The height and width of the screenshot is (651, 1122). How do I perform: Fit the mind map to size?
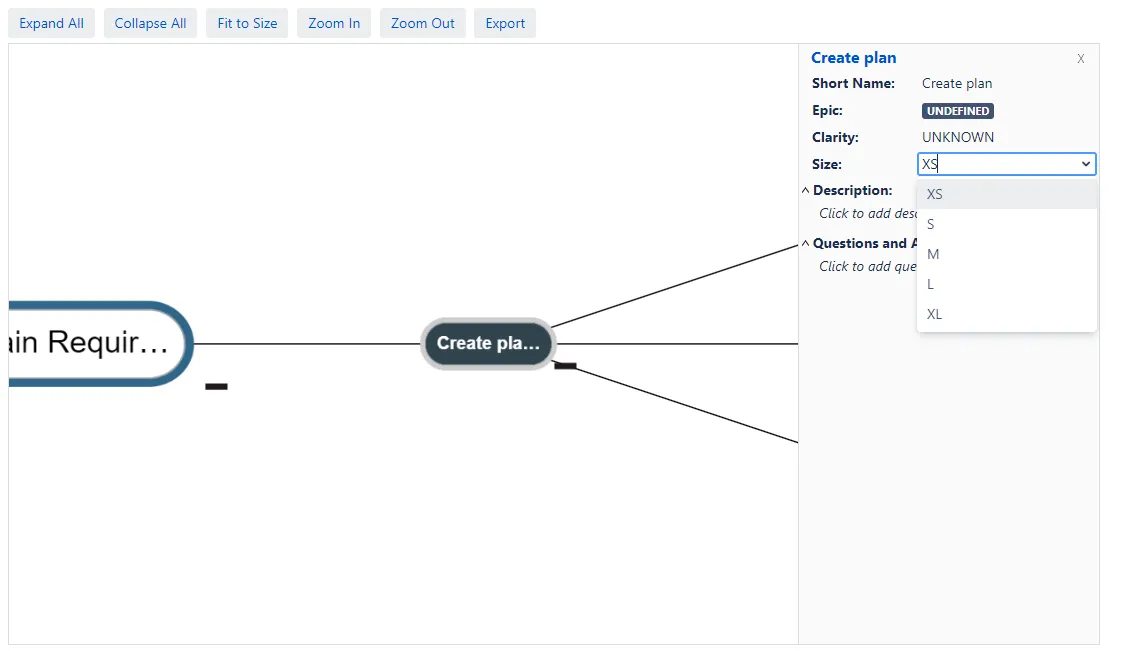click(247, 23)
